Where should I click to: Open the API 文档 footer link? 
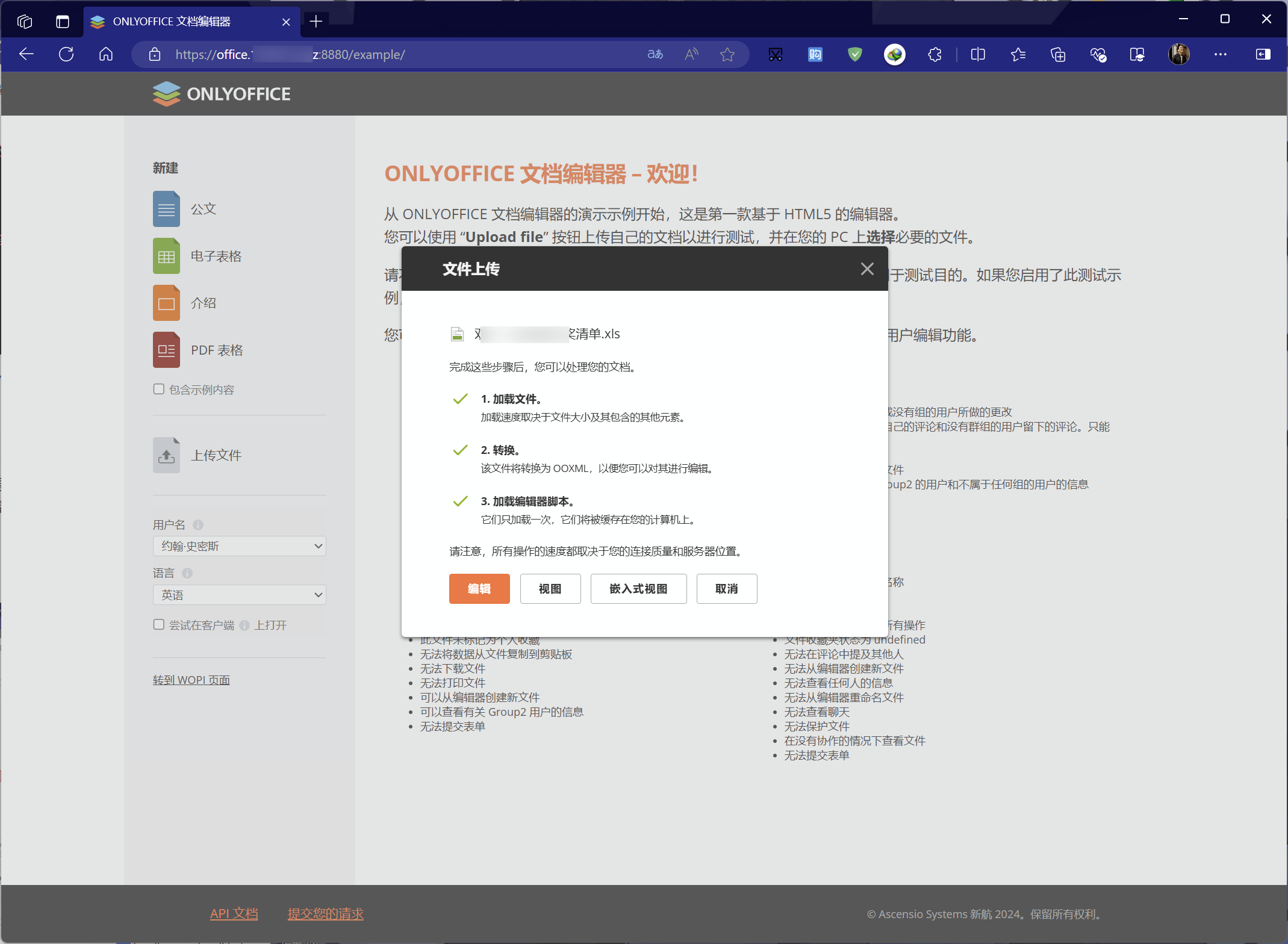[x=234, y=913]
